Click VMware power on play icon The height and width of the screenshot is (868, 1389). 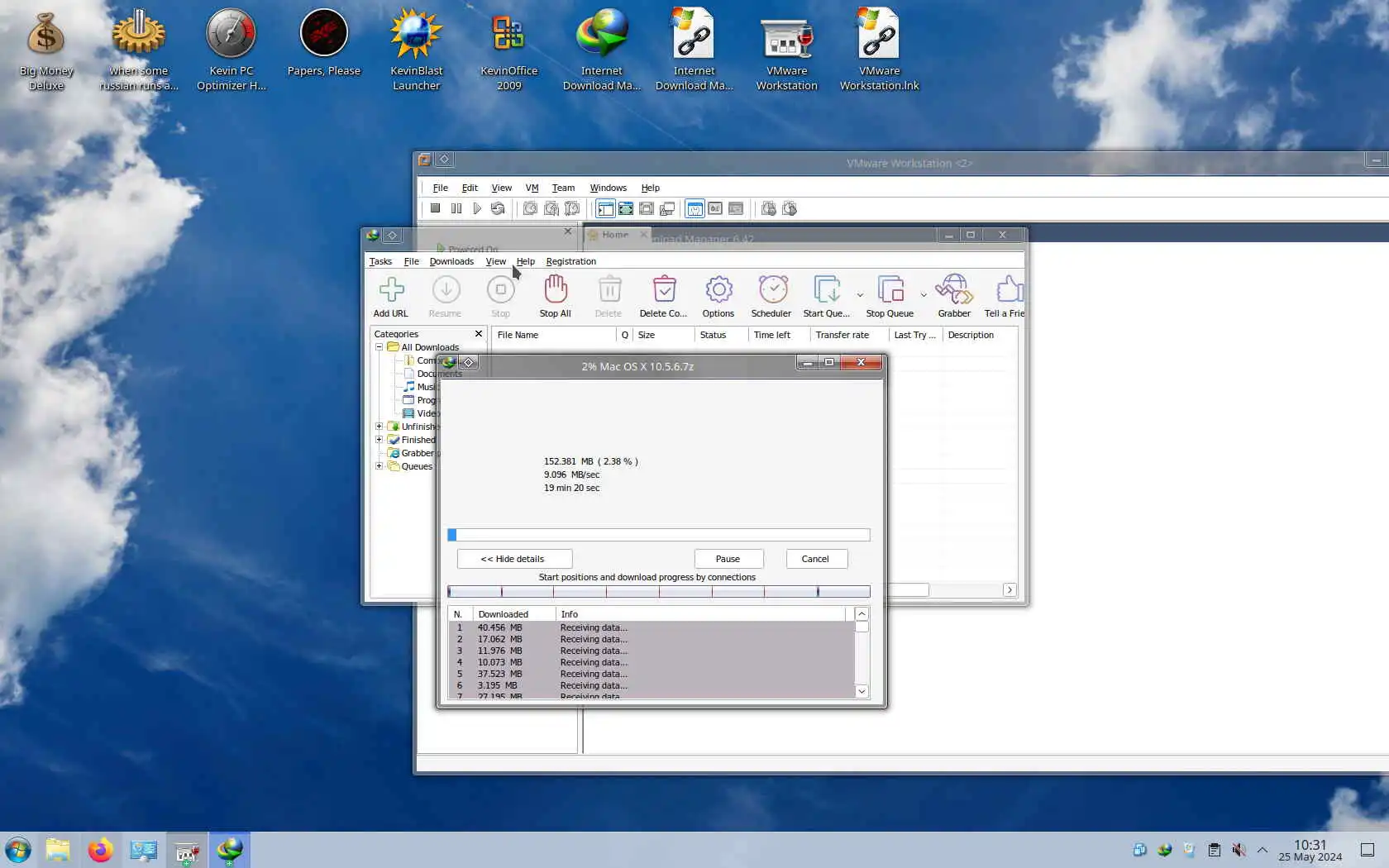pyautogui.click(x=476, y=208)
